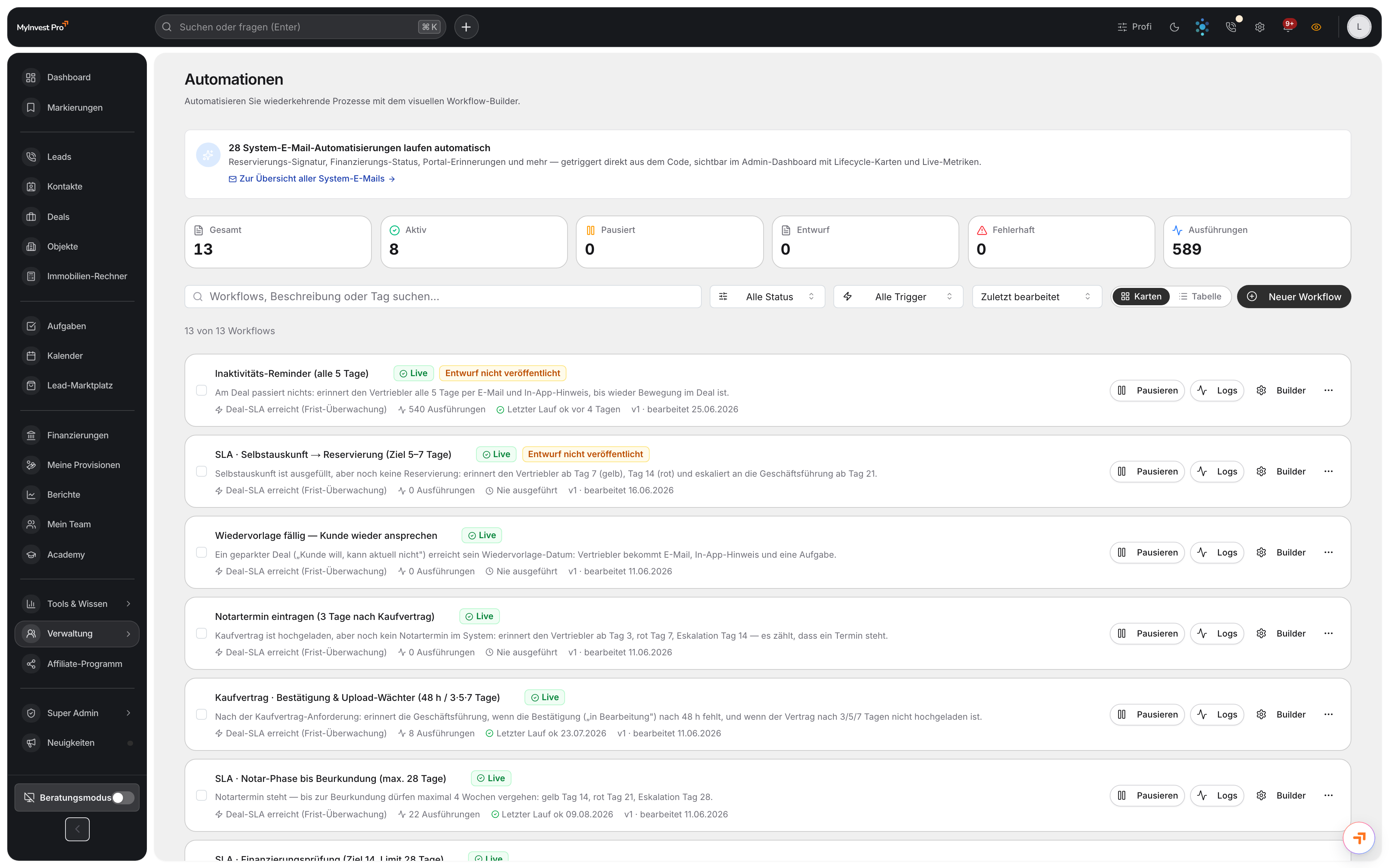
Task: Open Finanzierungen in sidebar
Action: tap(77, 435)
